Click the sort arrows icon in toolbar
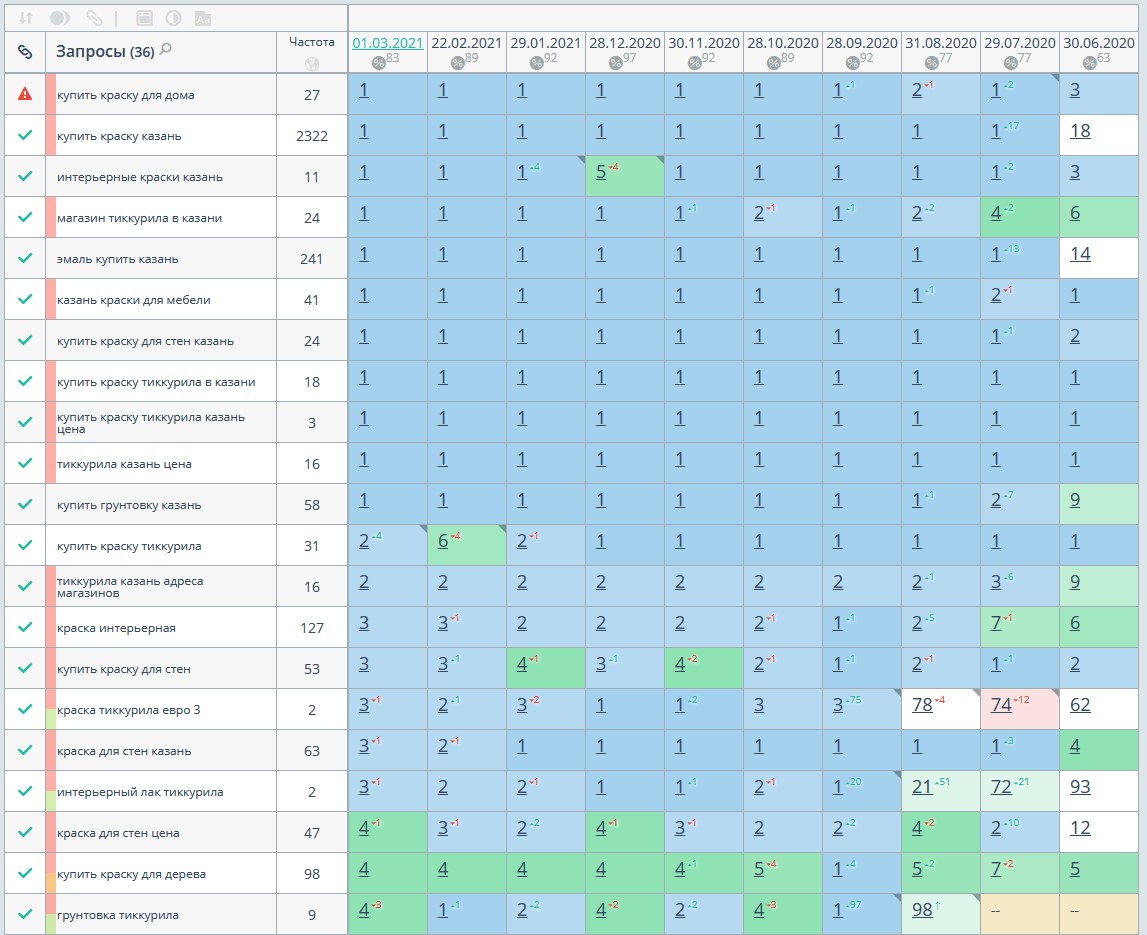1147x935 pixels. click(x=26, y=18)
